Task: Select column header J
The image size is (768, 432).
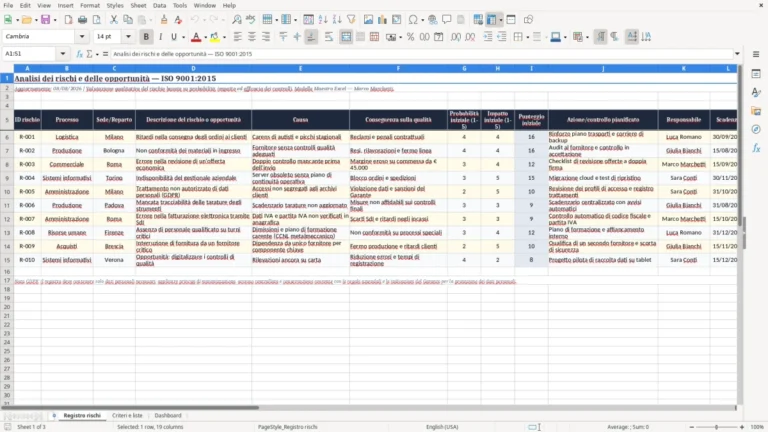Action: click(603, 69)
